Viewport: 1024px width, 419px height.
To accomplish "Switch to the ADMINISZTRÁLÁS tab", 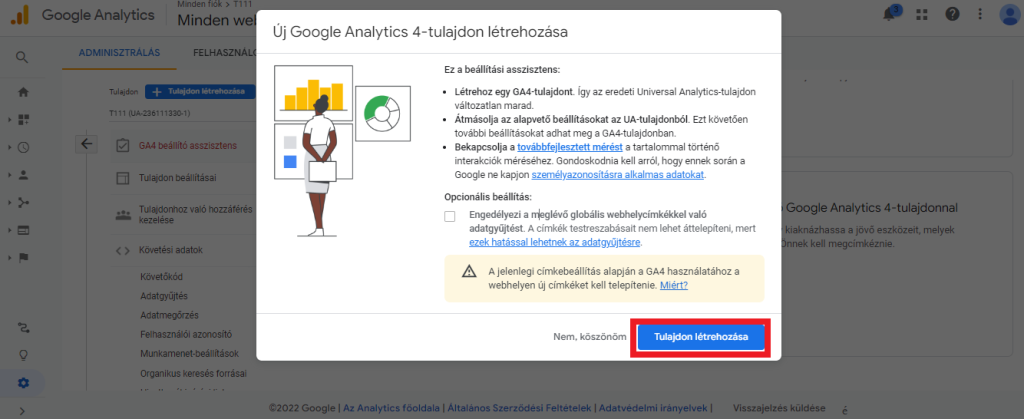I will pos(120,53).
